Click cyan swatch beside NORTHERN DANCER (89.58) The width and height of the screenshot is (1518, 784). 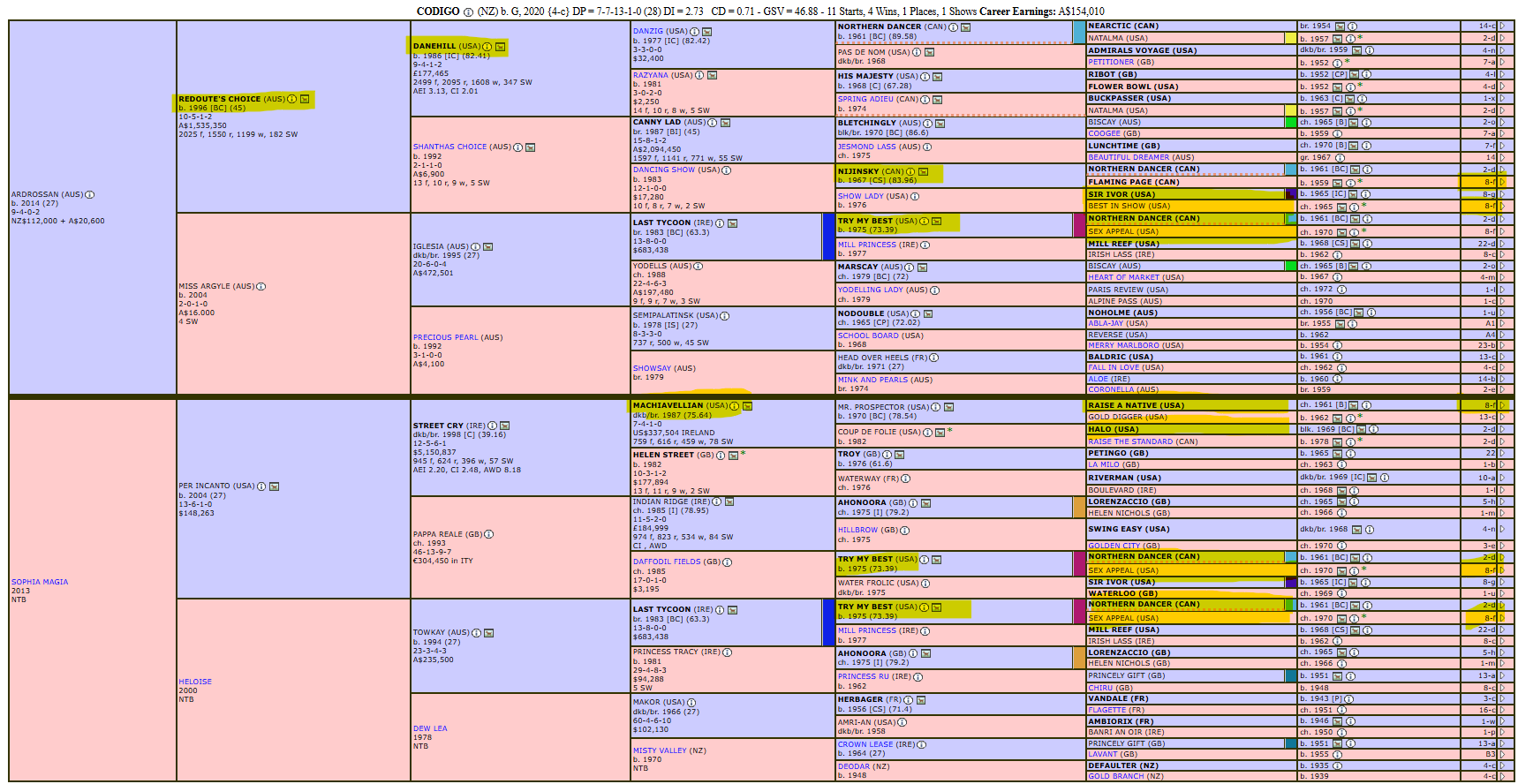click(1079, 32)
